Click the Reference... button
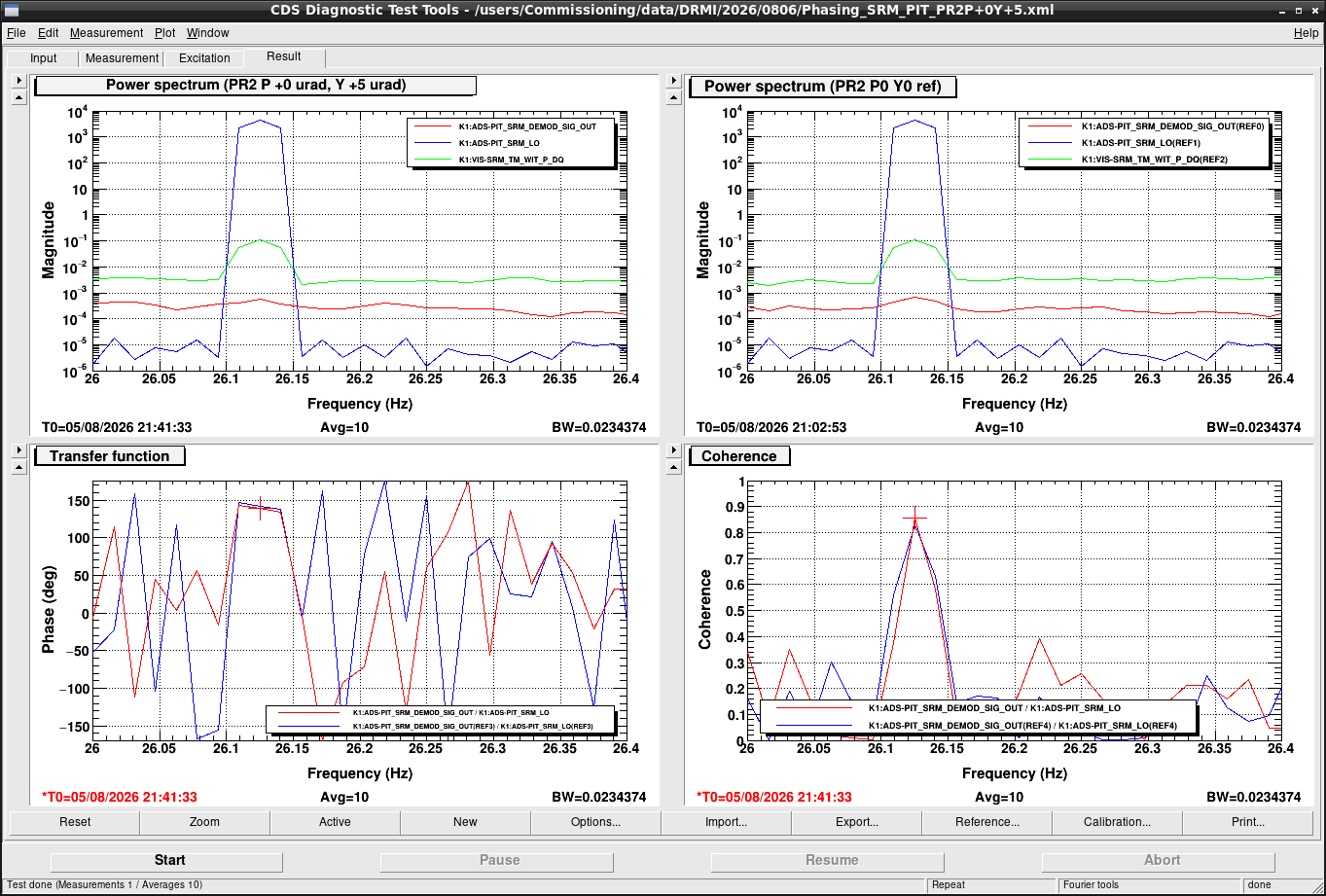The image size is (1326, 896). pyautogui.click(x=987, y=822)
